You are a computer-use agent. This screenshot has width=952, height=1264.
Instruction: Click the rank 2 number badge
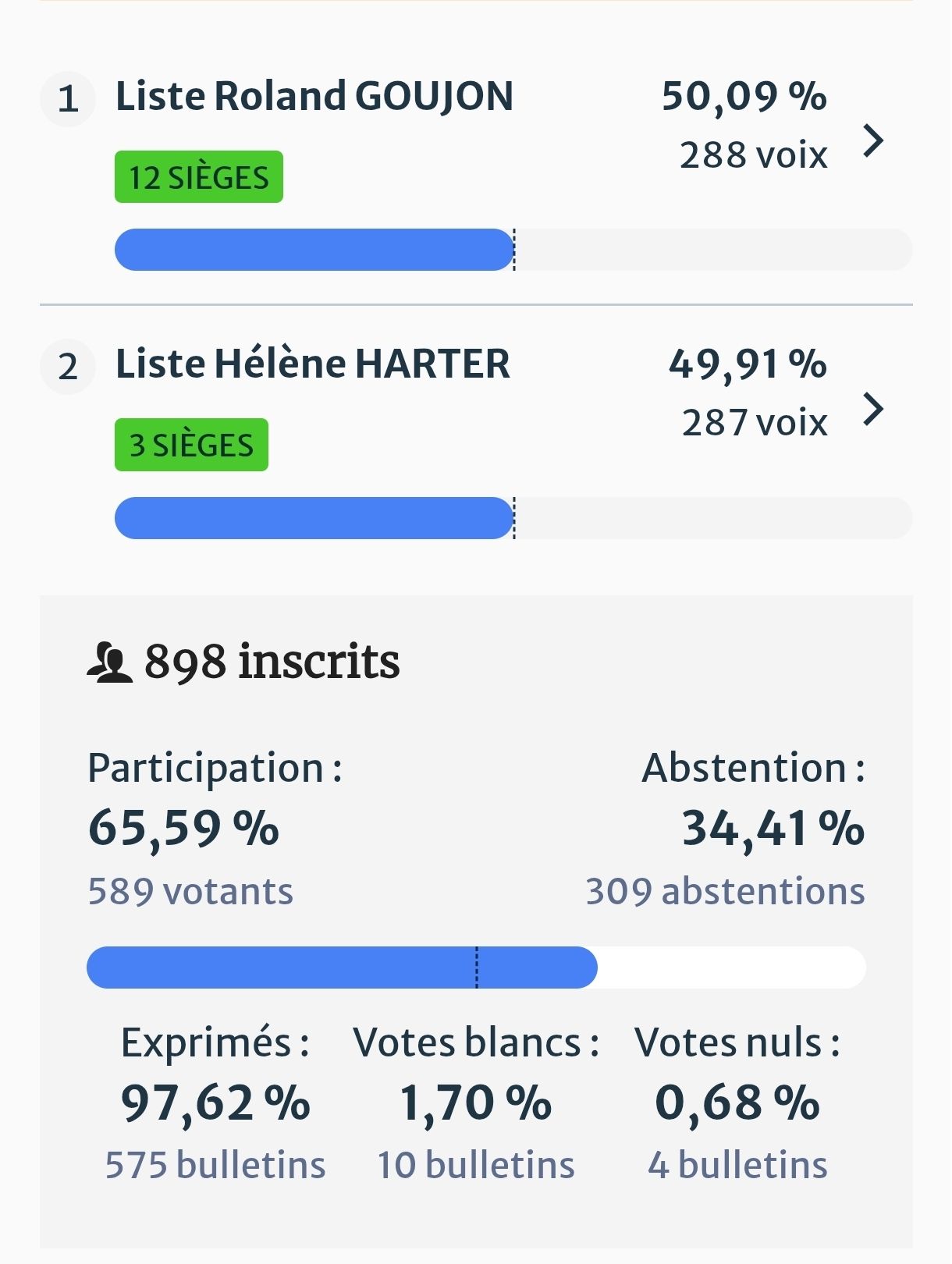click(68, 366)
